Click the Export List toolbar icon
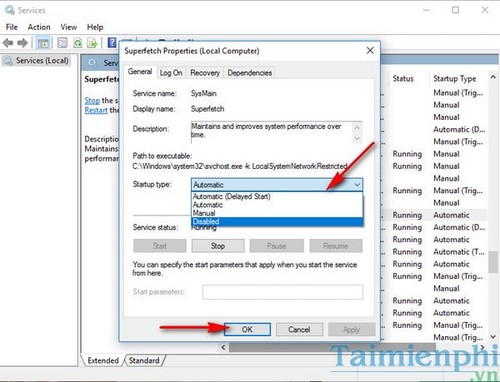This screenshot has width=500, height=382. point(92,43)
